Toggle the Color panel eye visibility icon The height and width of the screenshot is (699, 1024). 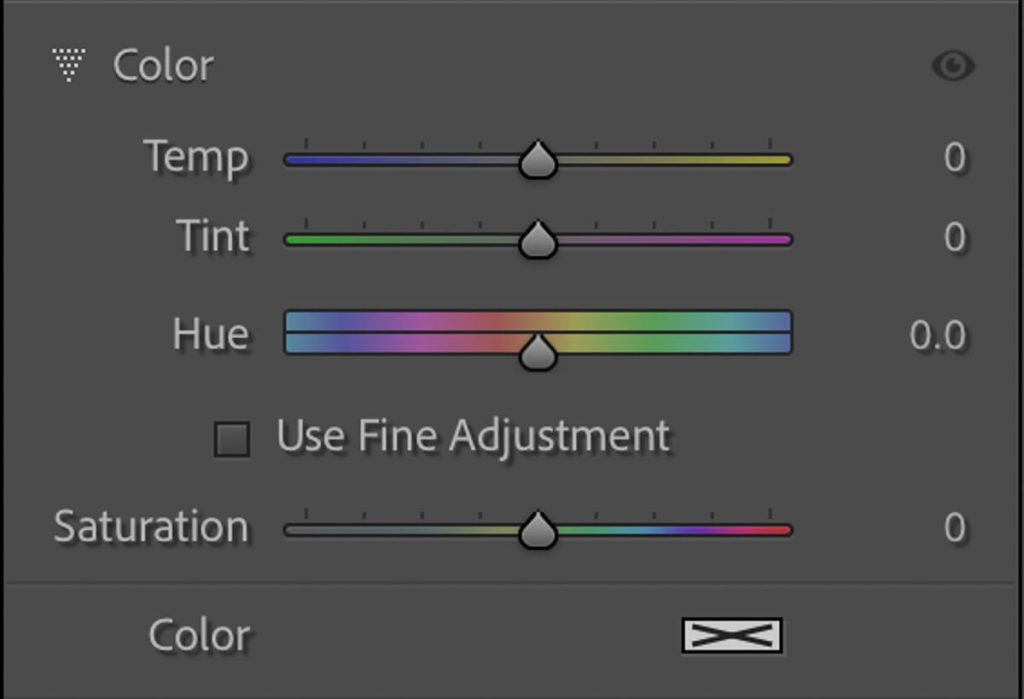tap(953, 66)
